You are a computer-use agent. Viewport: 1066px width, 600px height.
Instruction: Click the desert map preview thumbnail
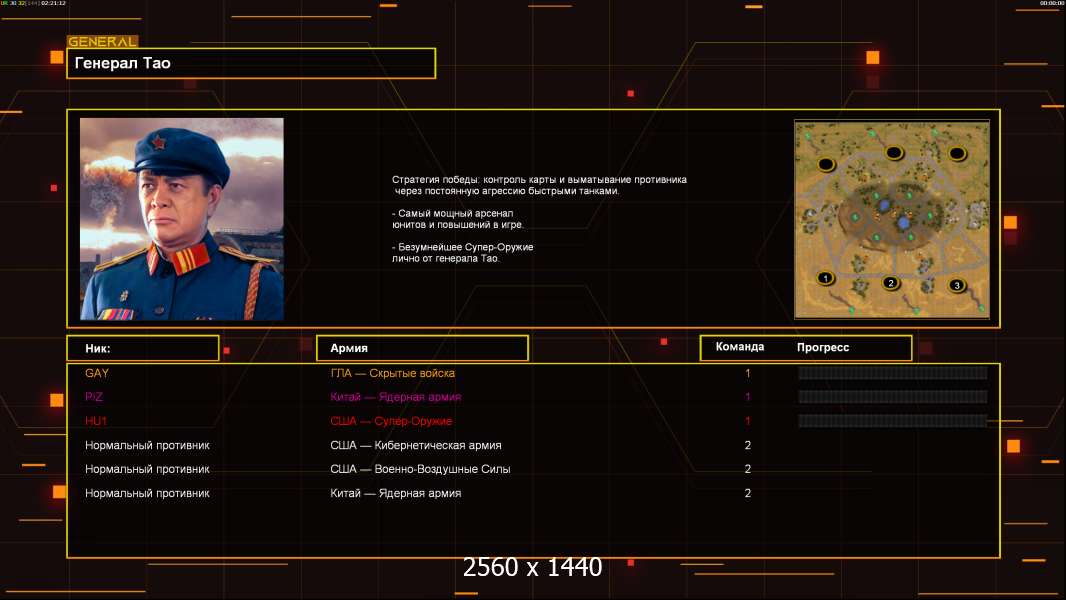click(892, 219)
